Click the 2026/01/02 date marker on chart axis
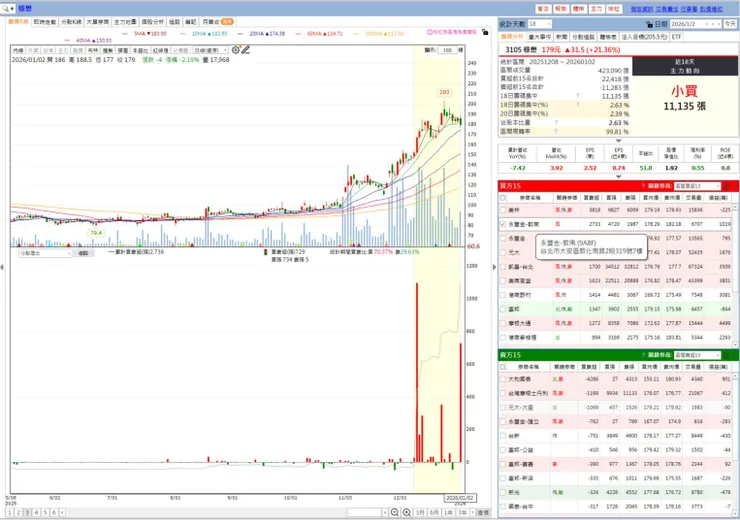Viewport: 740px width, 520px height. (x=460, y=498)
